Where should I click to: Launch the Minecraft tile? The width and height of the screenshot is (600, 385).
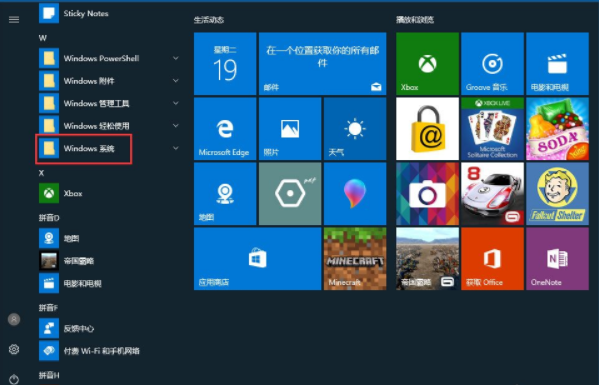tap(355, 259)
